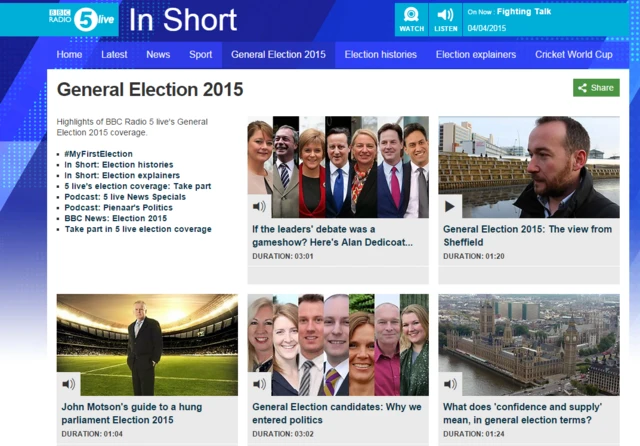Open the Election explainers nav item
The height and width of the screenshot is (446, 640).
(x=476, y=54)
